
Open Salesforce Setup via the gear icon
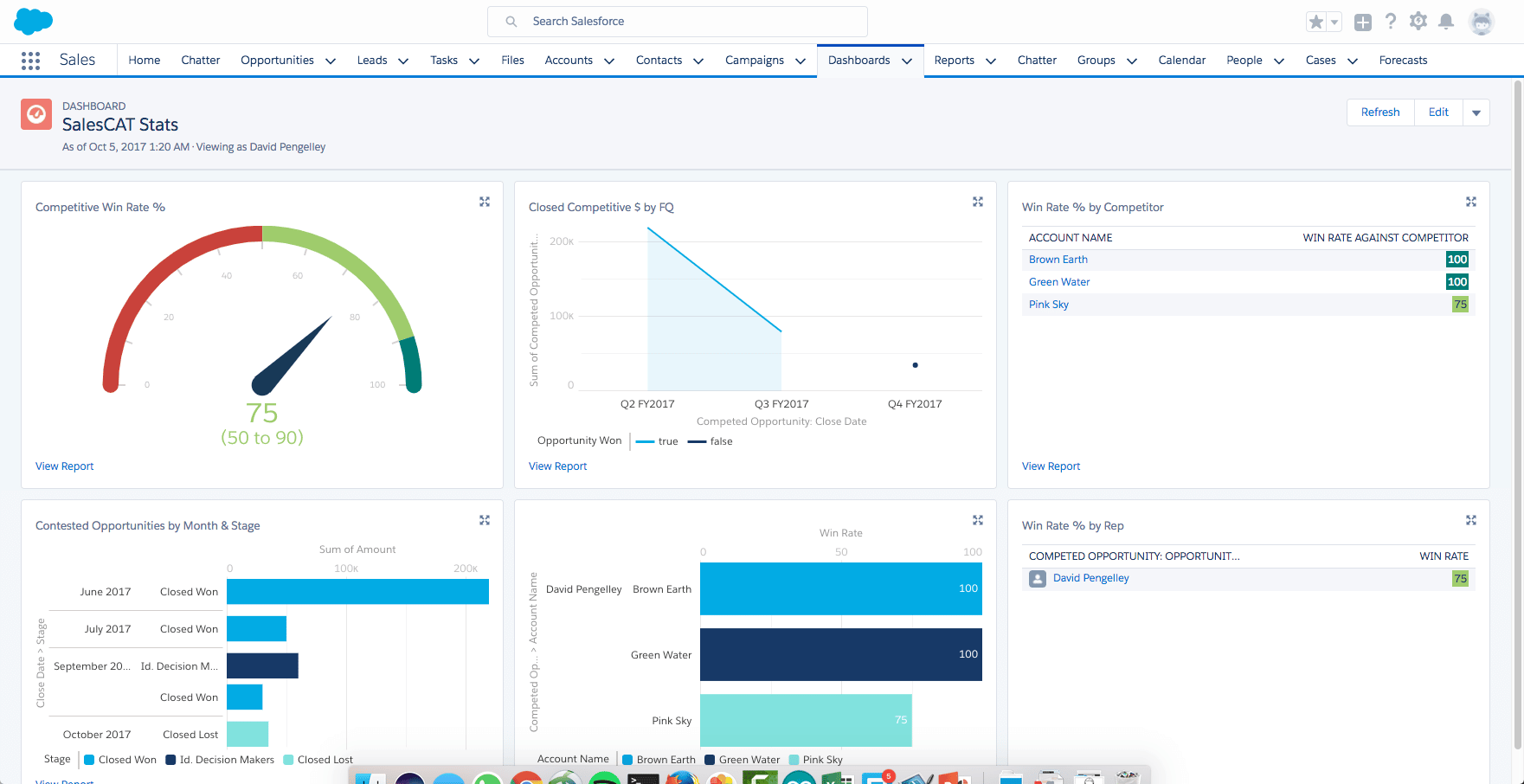tap(1418, 21)
